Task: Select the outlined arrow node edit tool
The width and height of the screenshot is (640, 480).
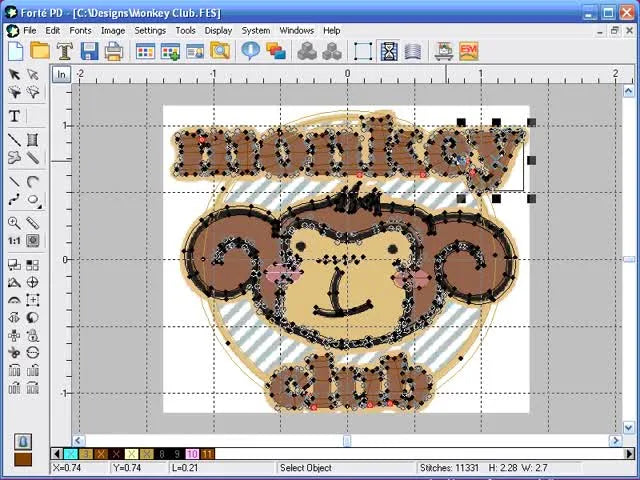Action: (x=33, y=75)
